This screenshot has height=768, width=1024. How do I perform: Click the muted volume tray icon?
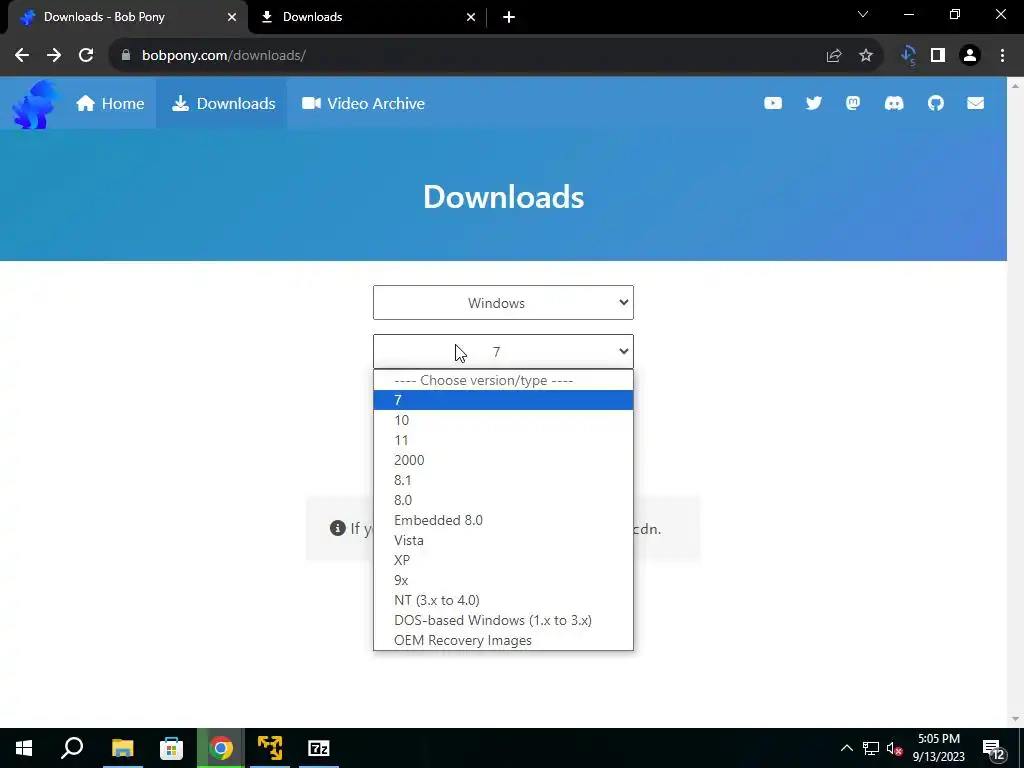(894, 748)
